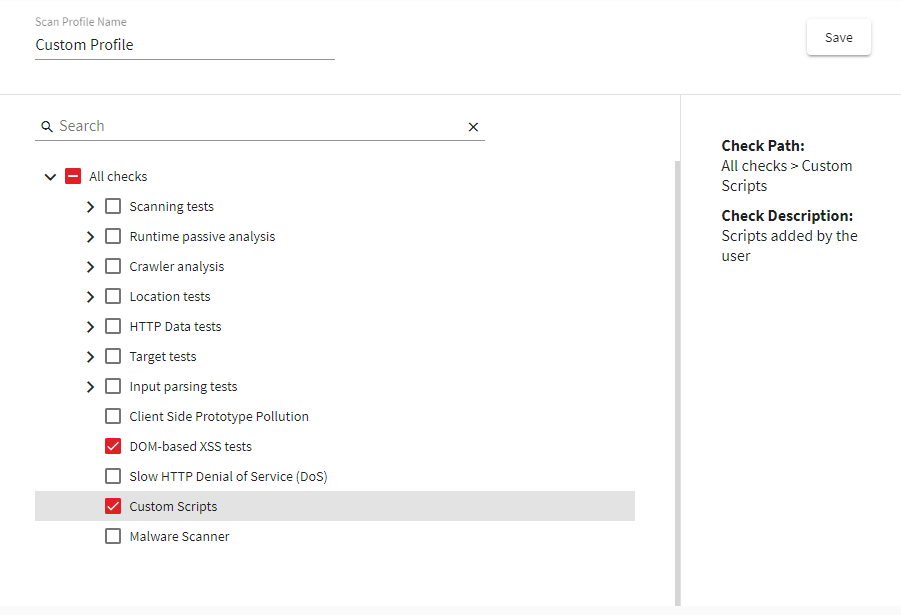The width and height of the screenshot is (901, 615).
Task: Enable the Malware Scanner checkbox
Action: pos(113,537)
